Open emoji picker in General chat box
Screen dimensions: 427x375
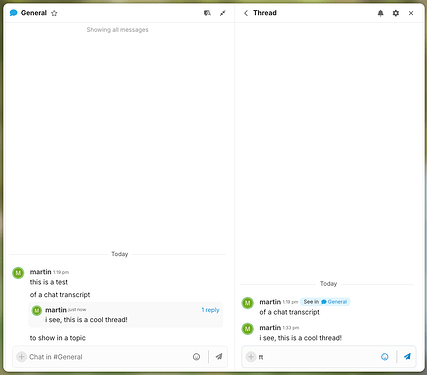(197, 357)
